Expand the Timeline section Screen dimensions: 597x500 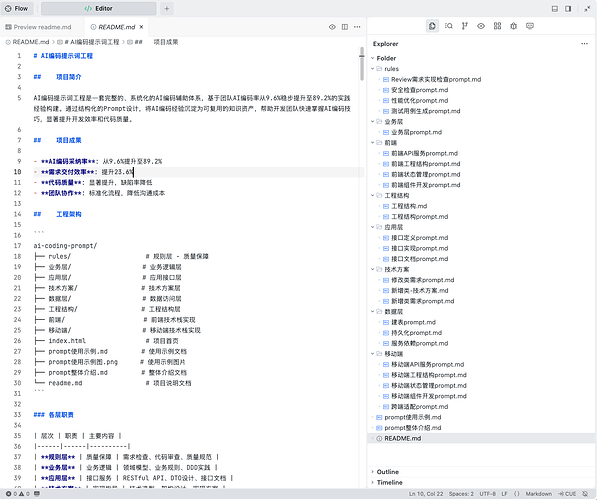point(389,482)
